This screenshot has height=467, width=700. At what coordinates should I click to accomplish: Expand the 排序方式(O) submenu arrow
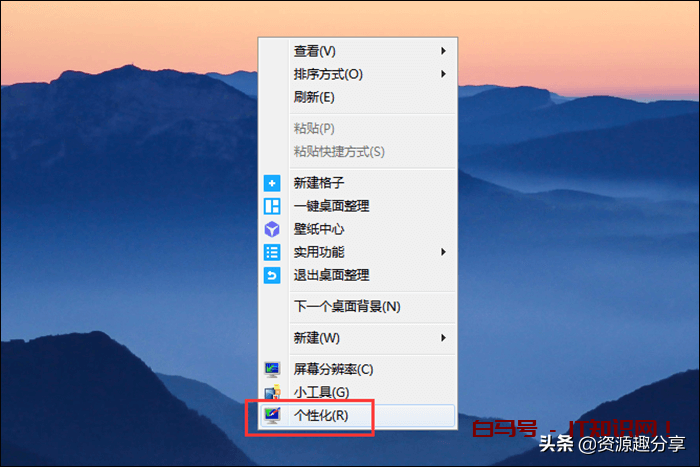click(x=443, y=74)
